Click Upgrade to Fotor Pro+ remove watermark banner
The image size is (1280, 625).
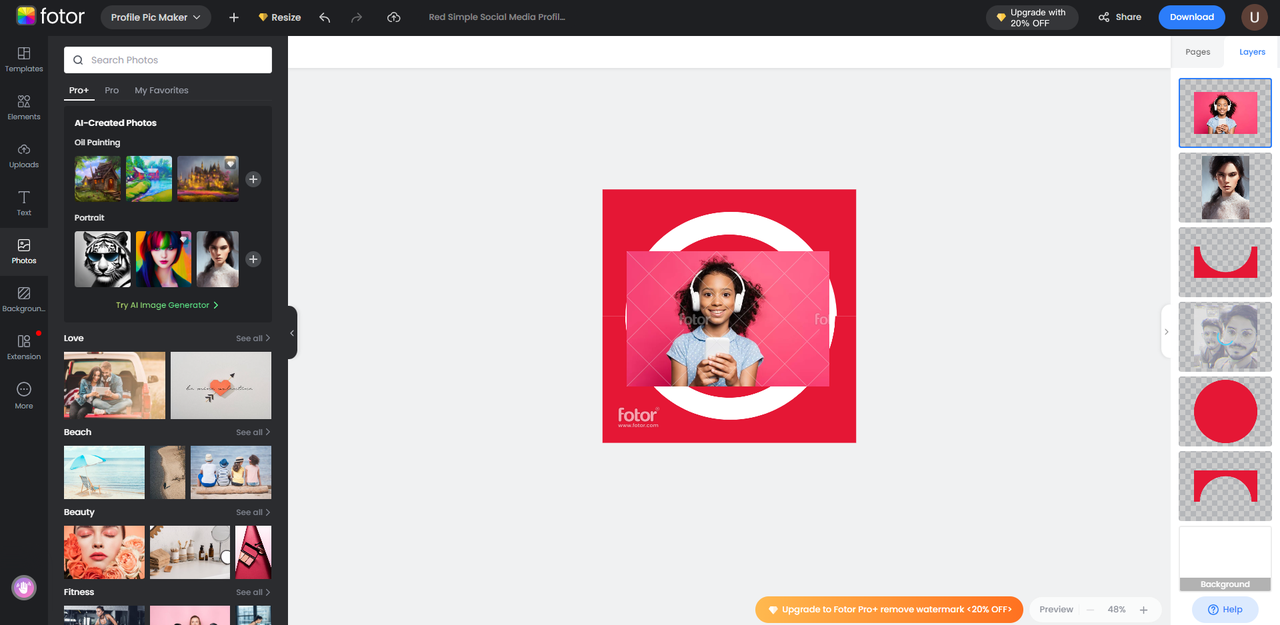point(889,609)
